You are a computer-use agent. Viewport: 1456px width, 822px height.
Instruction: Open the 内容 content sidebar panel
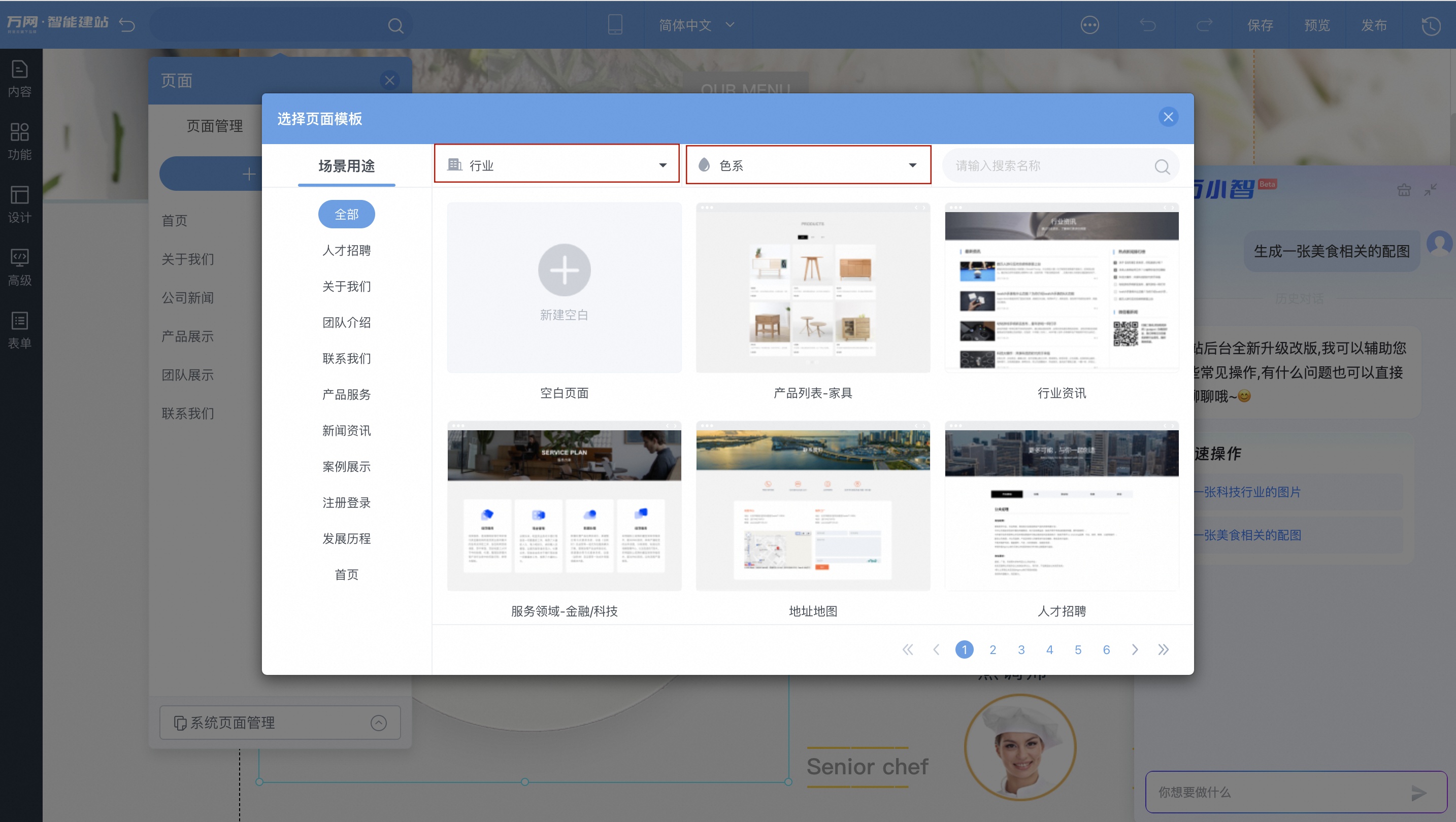click(x=20, y=79)
